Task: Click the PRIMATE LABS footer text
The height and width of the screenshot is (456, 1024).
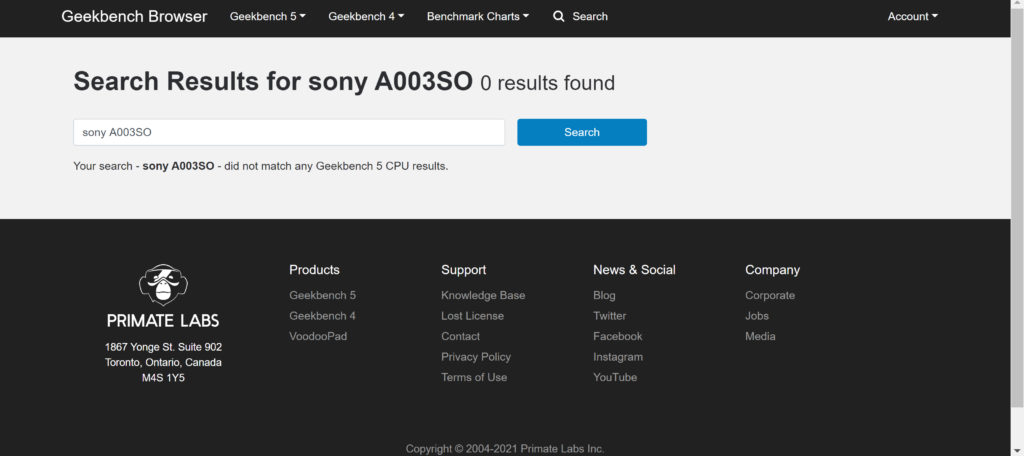Action: click(163, 321)
